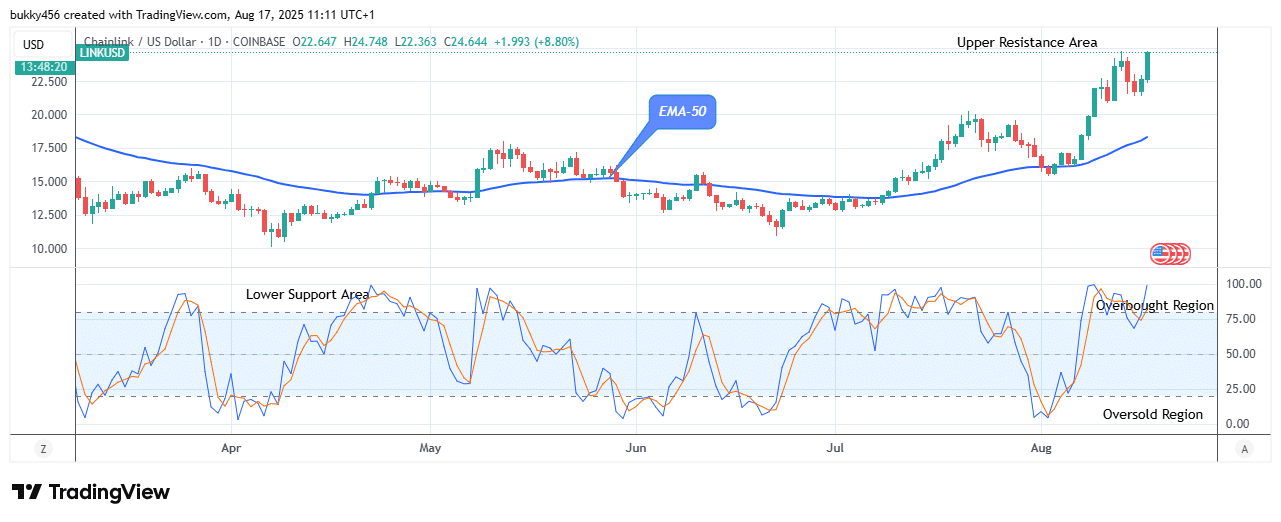Click the high value H24.748
Image resolution: width=1281 pixels, height=522 pixels.
[x=365, y=42]
